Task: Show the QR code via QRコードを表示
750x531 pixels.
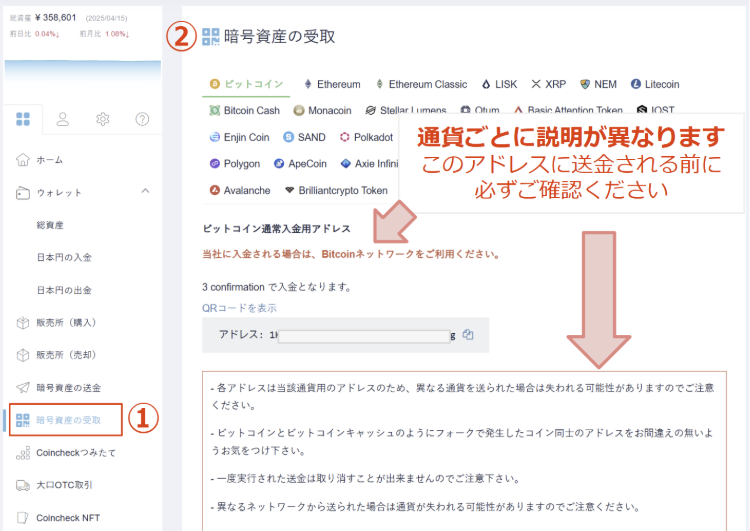Action: tap(239, 308)
